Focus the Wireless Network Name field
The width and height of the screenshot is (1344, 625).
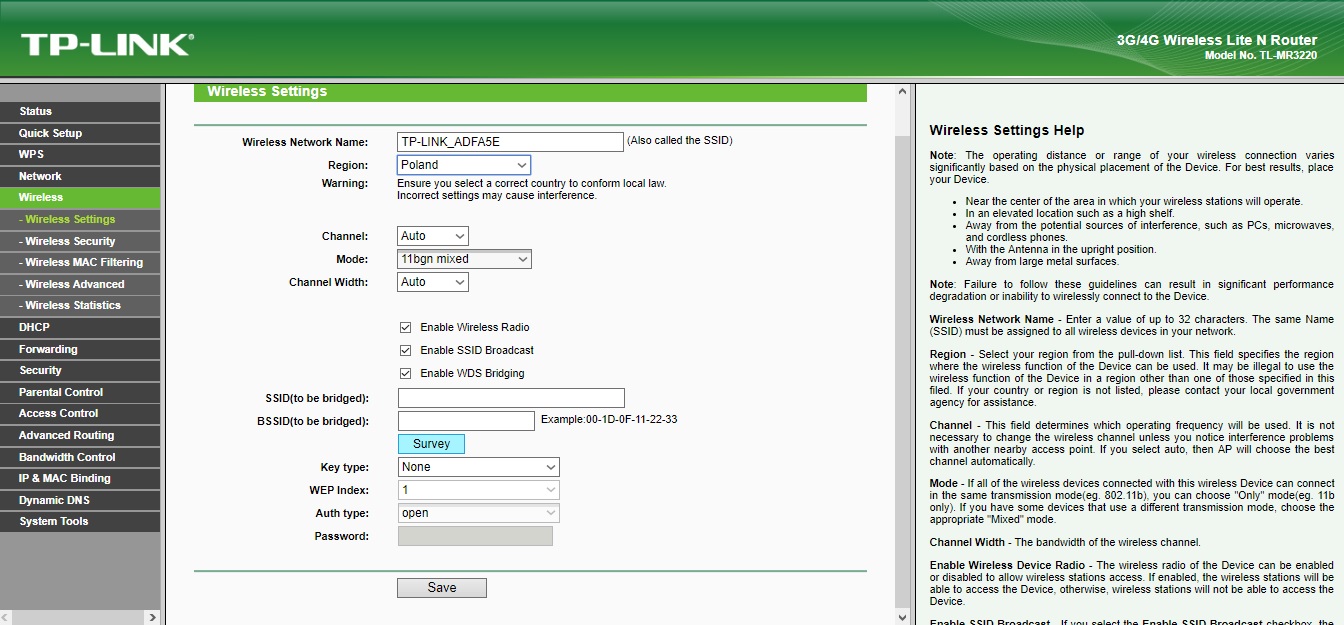coord(510,142)
